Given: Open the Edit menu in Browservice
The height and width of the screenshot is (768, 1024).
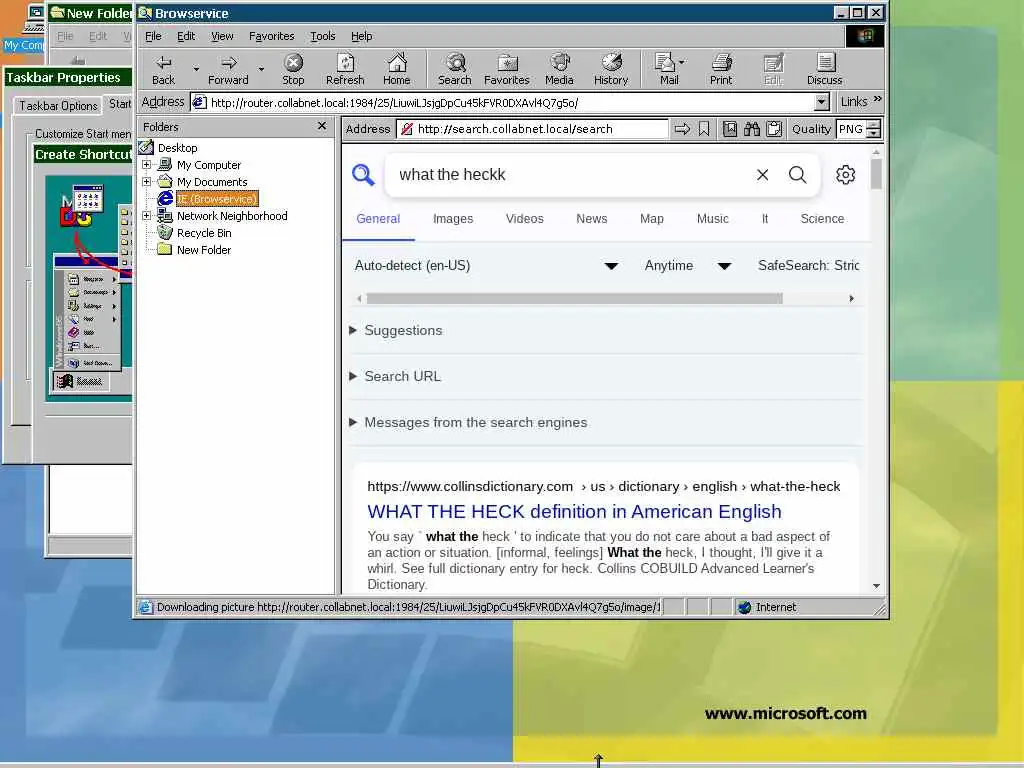Looking at the screenshot, I should [x=186, y=36].
